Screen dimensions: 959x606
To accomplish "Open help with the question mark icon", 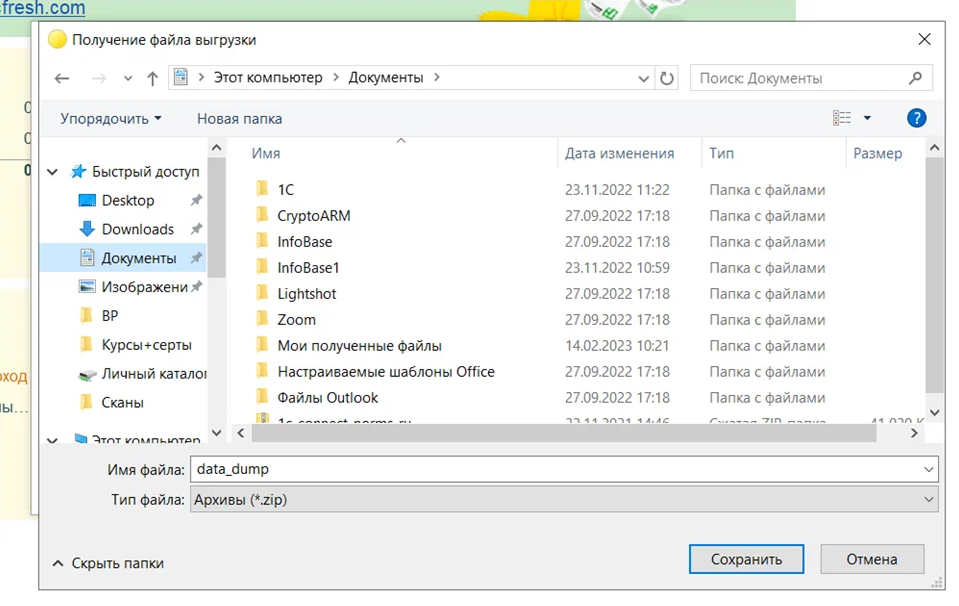I will coord(916,118).
